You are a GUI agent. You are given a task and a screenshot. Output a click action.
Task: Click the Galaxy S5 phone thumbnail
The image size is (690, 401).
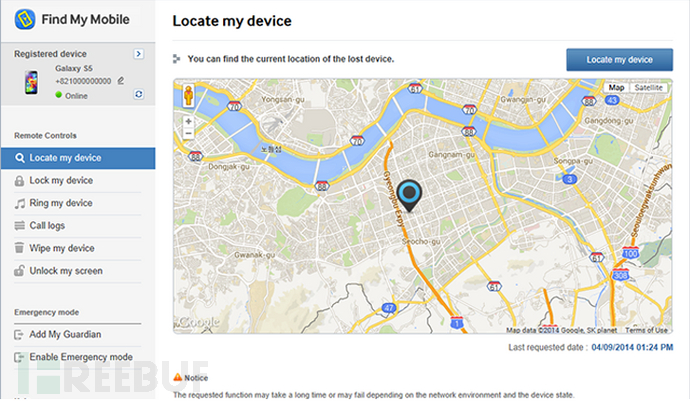(31, 82)
